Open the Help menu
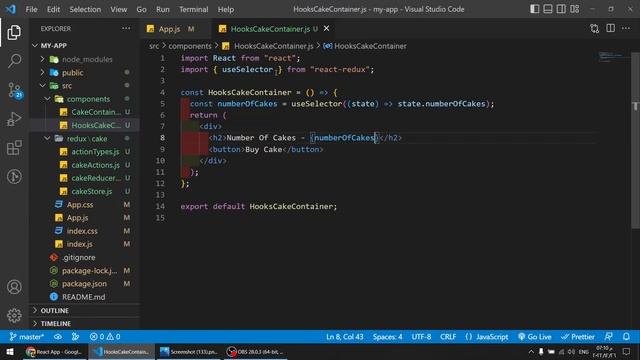The image size is (640, 360). [226, 9]
